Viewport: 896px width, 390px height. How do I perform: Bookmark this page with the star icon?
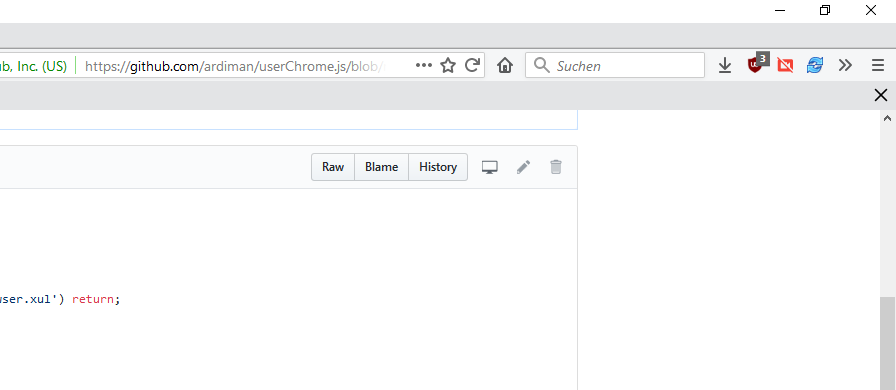pyautogui.click(x=448, y=65)
